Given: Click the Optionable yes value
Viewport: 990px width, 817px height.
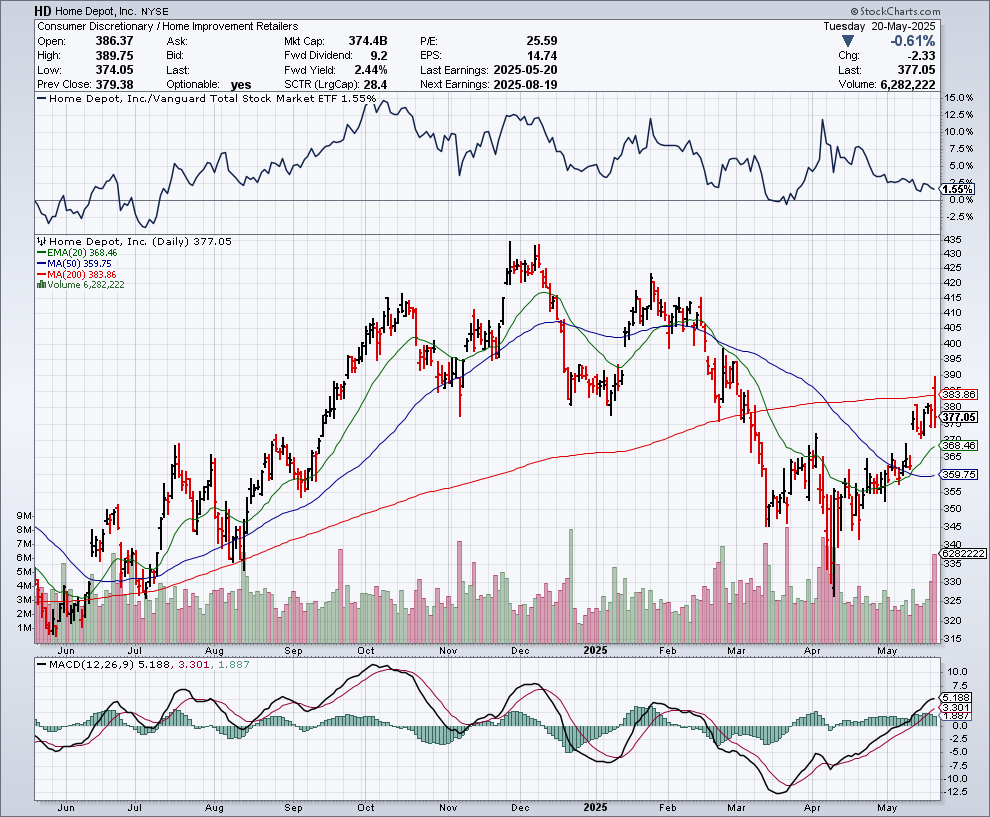Looking at the screenshot, I should (x=241, y=85).
